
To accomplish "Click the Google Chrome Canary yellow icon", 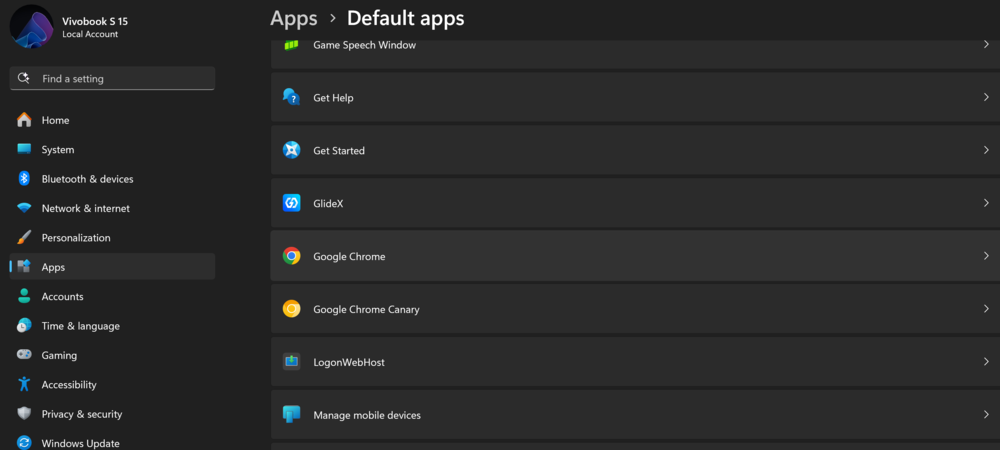I will [291, 309].
